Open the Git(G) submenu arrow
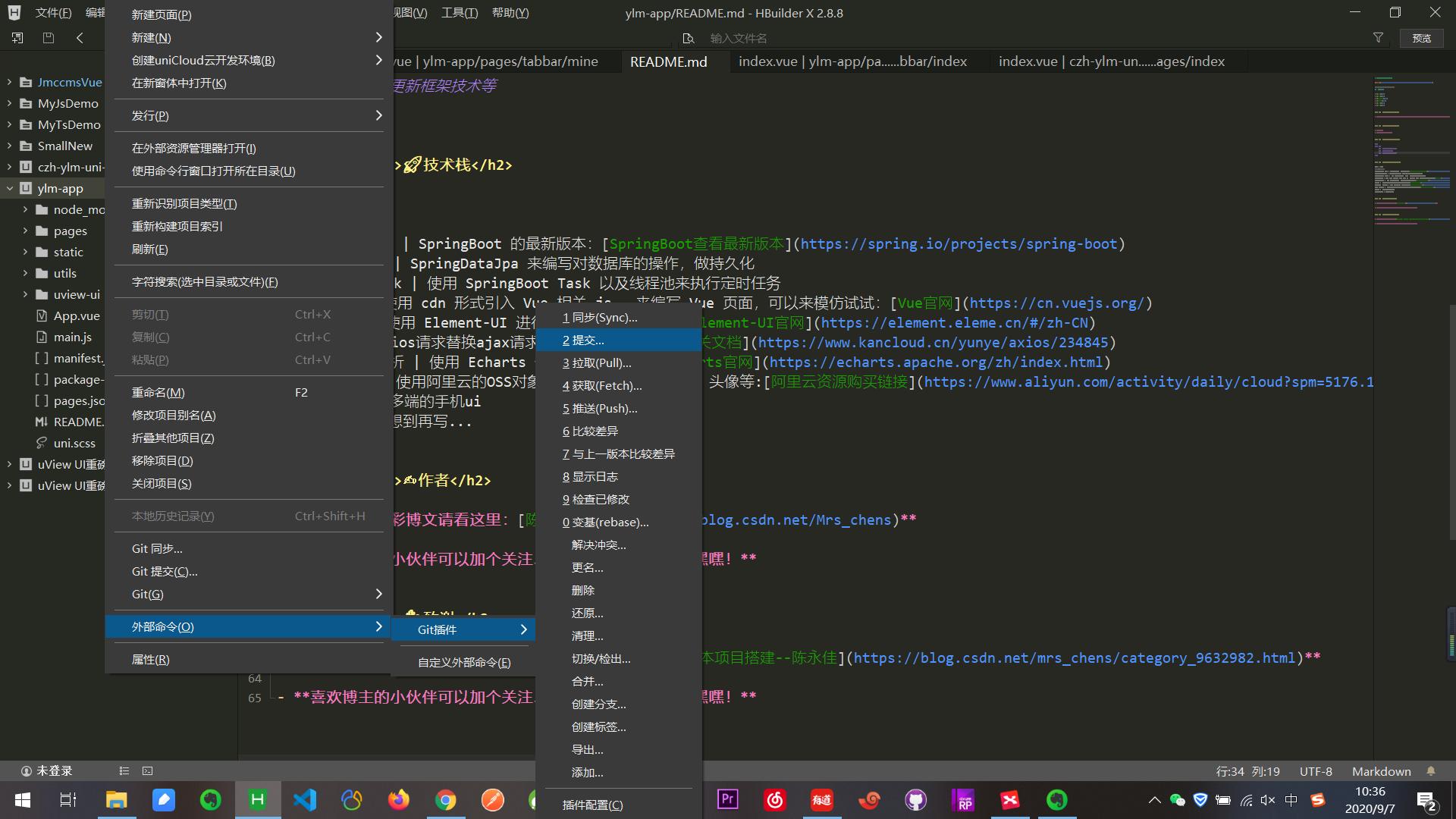Viewport: 1456px width, 819px height. click(x=378, y=594)
